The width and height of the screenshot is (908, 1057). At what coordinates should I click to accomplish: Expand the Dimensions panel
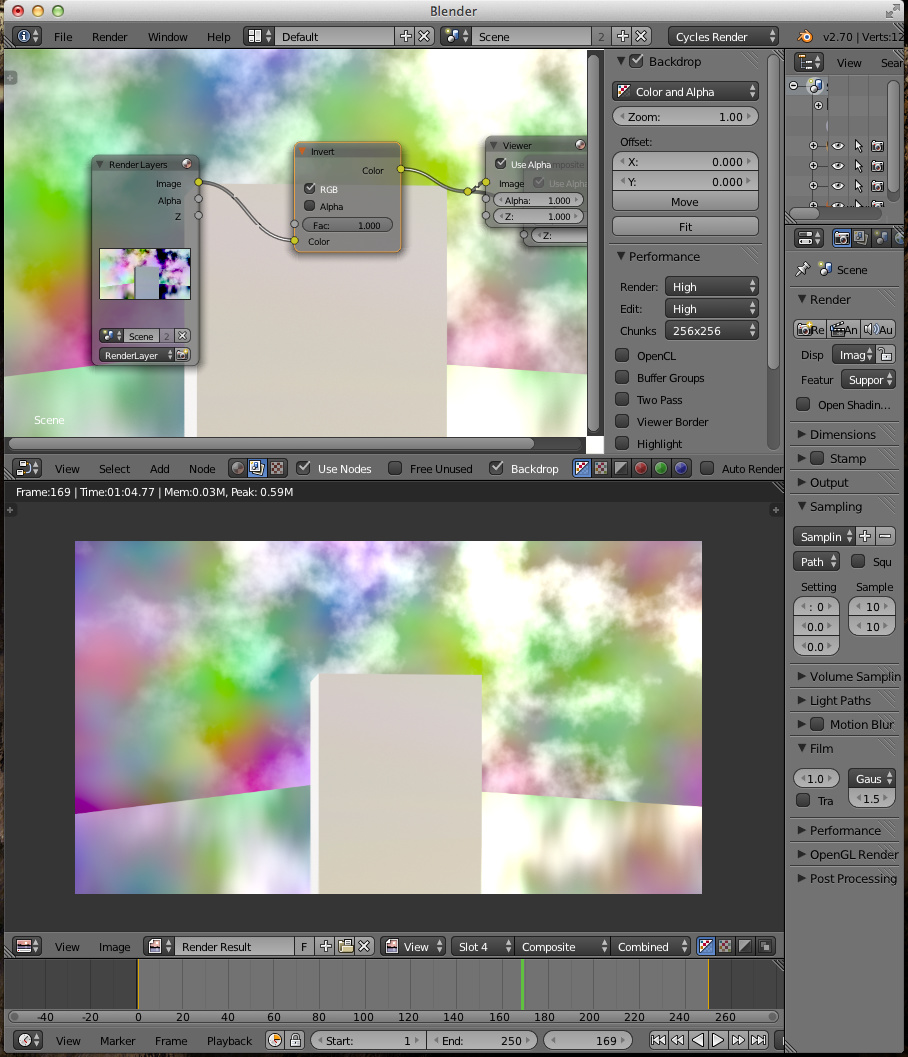tap(843, 434)
